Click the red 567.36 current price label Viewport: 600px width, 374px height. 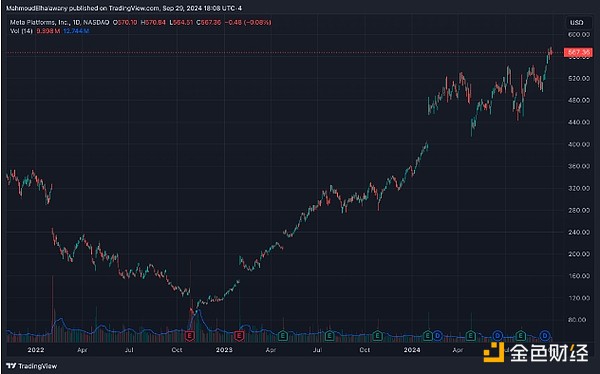point(578,52)
